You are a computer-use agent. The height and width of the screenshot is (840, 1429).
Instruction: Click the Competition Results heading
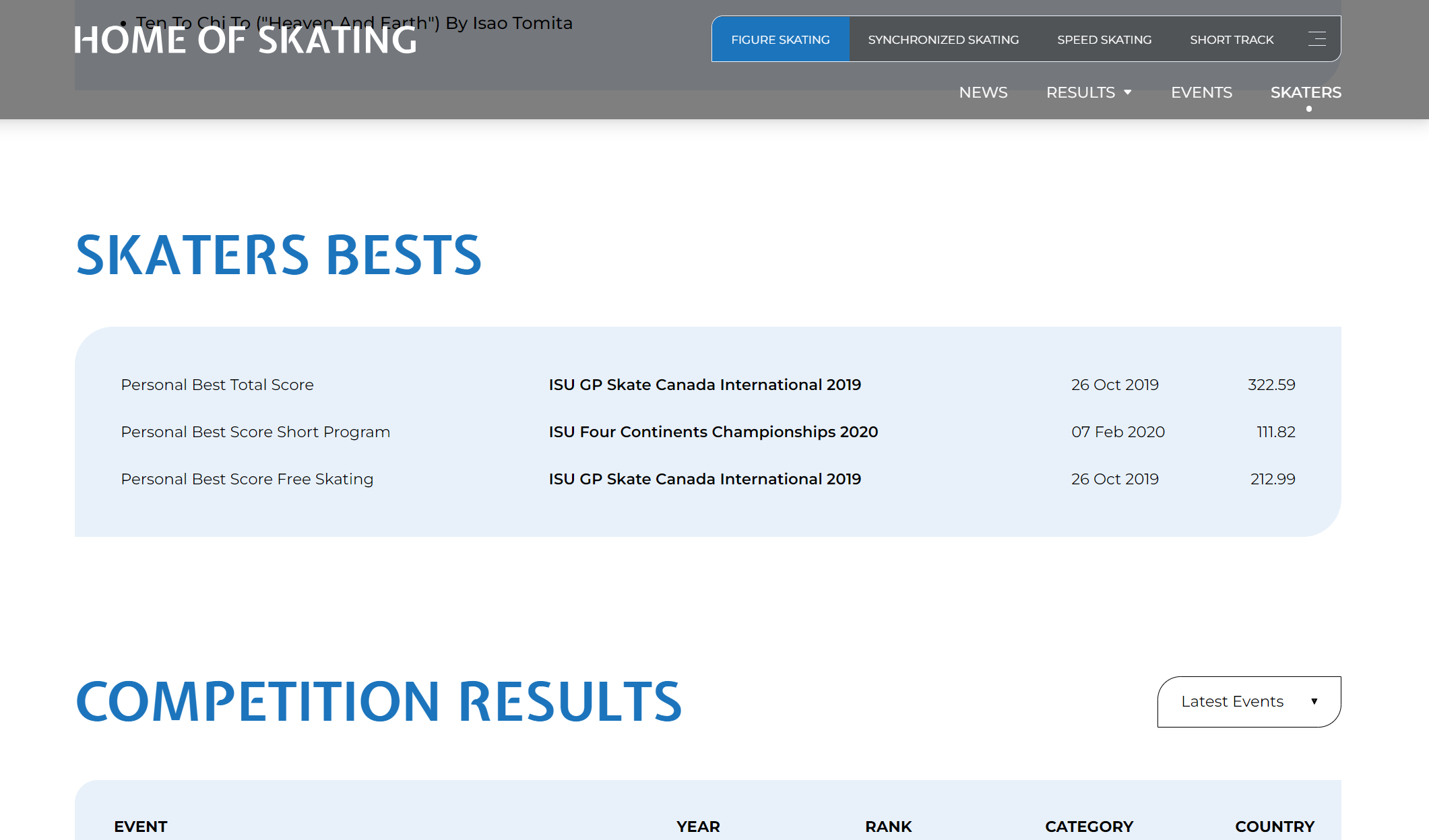coord(379,702)
